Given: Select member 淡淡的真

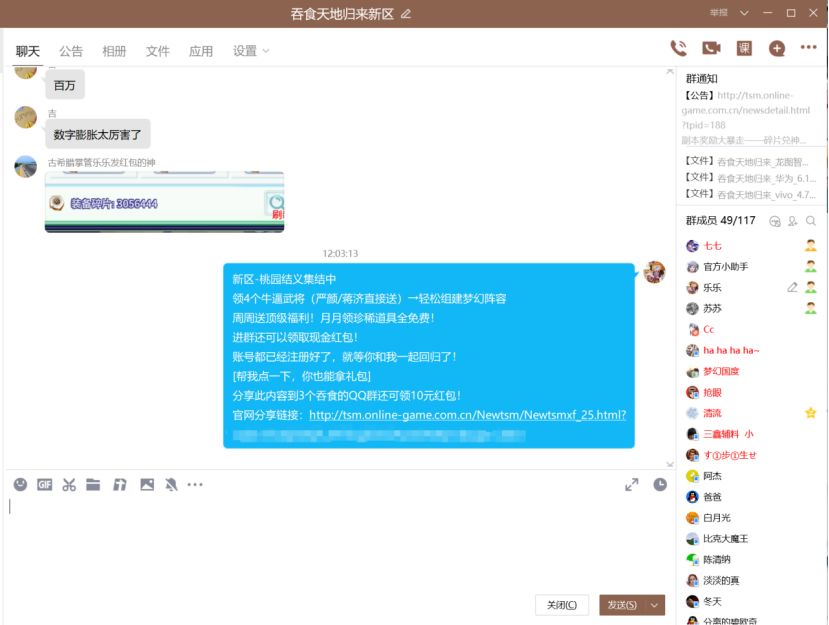Looking at the screenshot, I should click(x=751, y=580).
